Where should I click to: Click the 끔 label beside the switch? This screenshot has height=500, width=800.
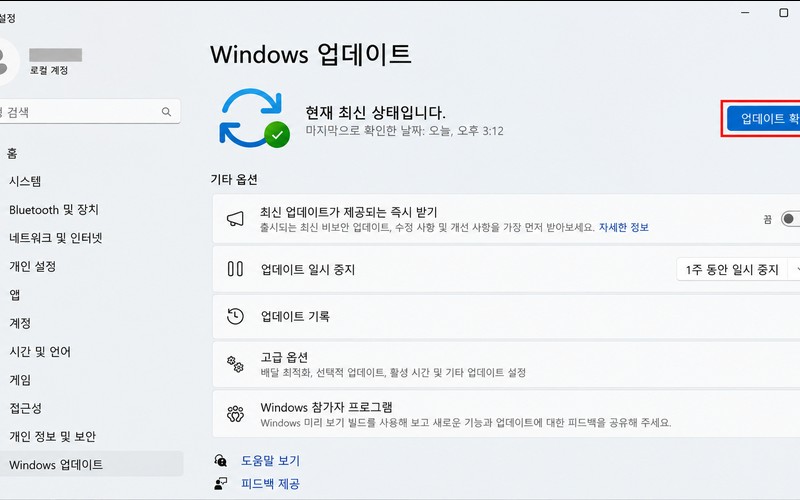767,220
